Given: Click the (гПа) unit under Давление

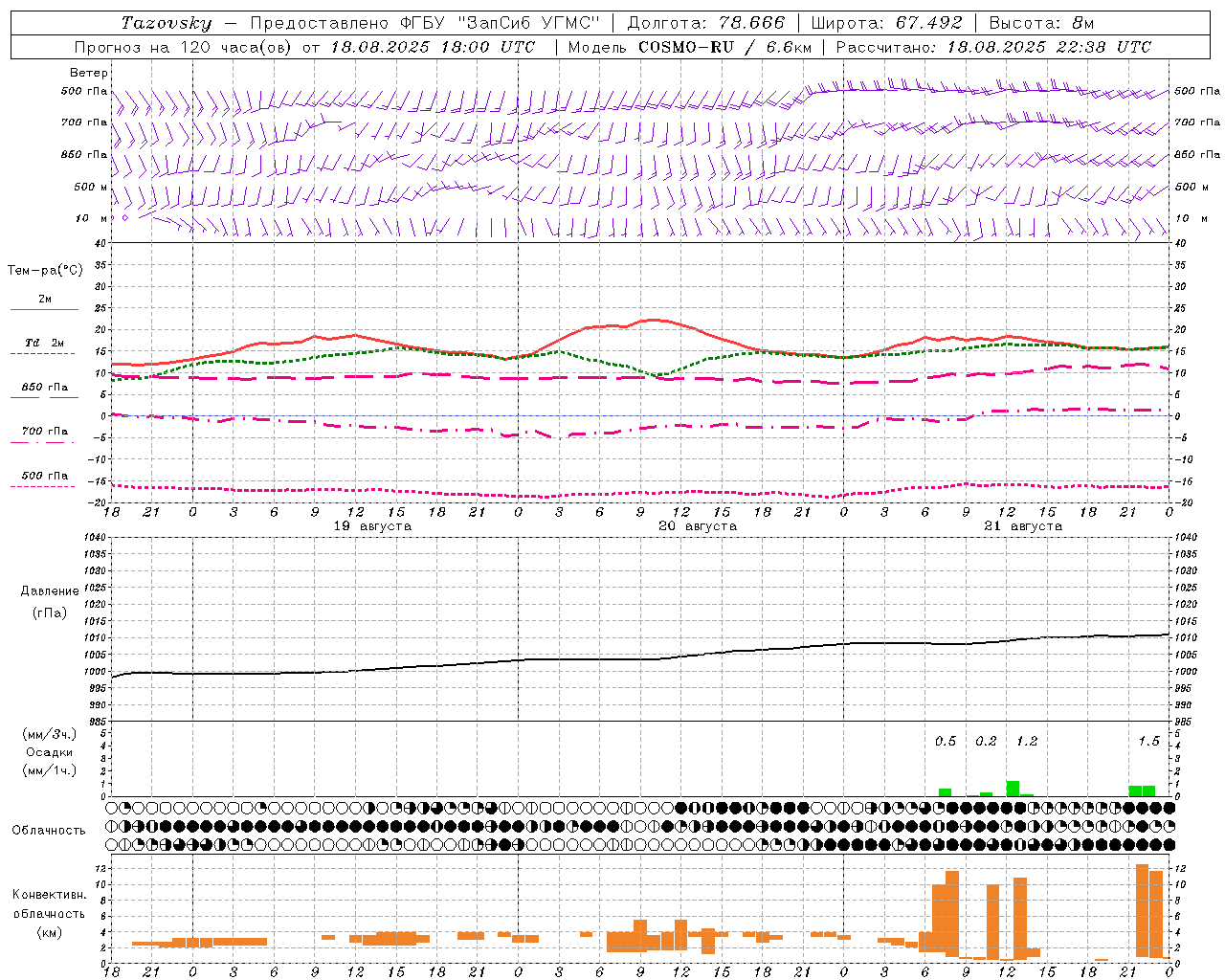Looking at the screenshot, I should pos(50,613).
